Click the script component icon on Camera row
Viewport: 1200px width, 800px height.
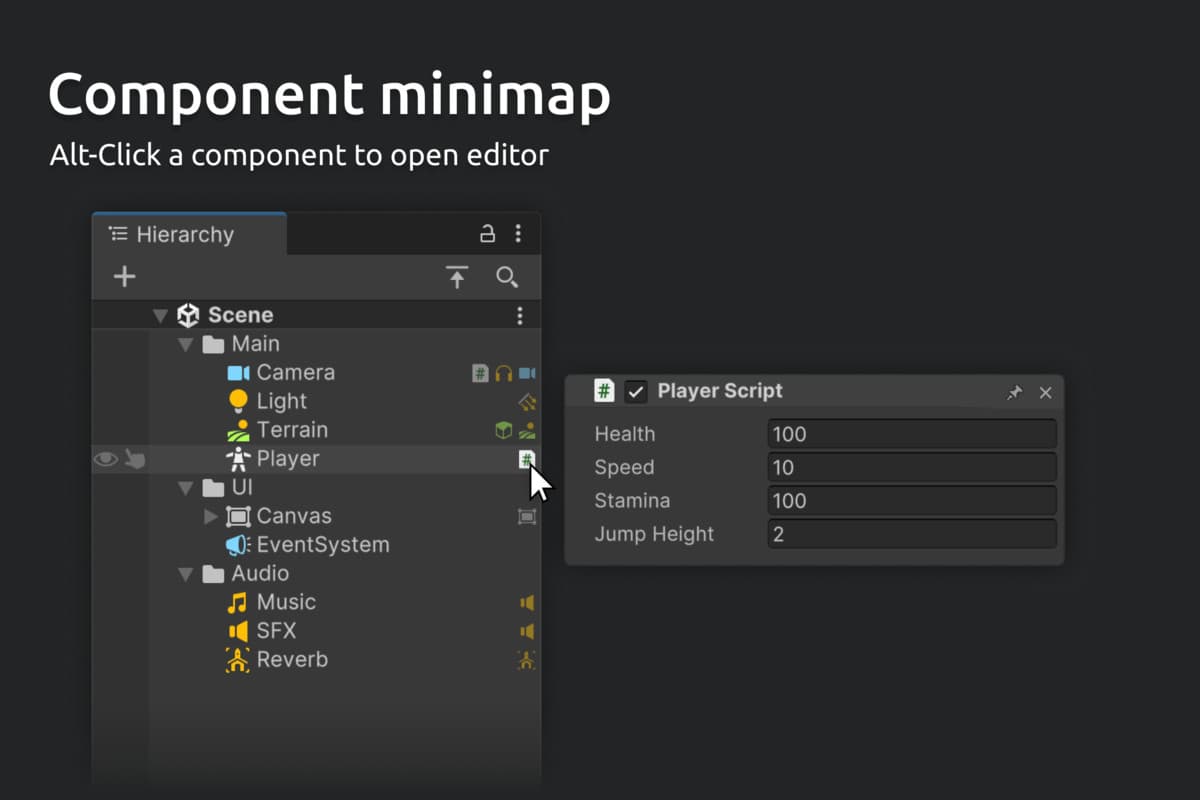coord(480,373)
